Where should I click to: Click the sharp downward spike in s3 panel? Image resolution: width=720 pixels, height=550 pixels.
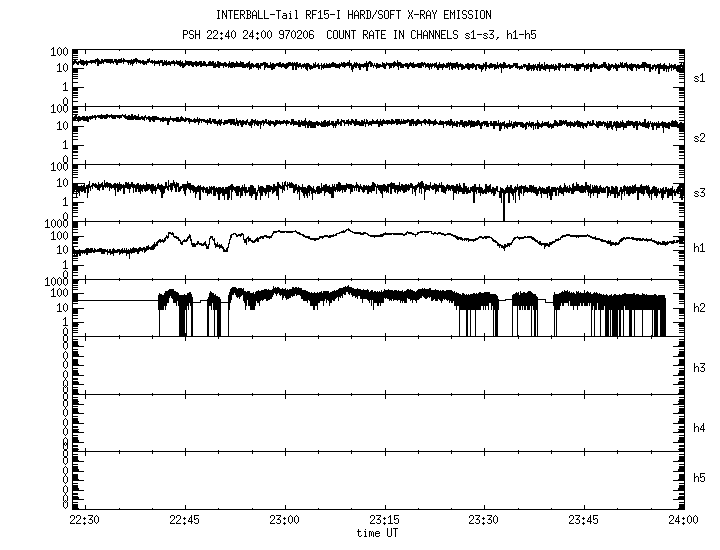[x=504, y=210]
